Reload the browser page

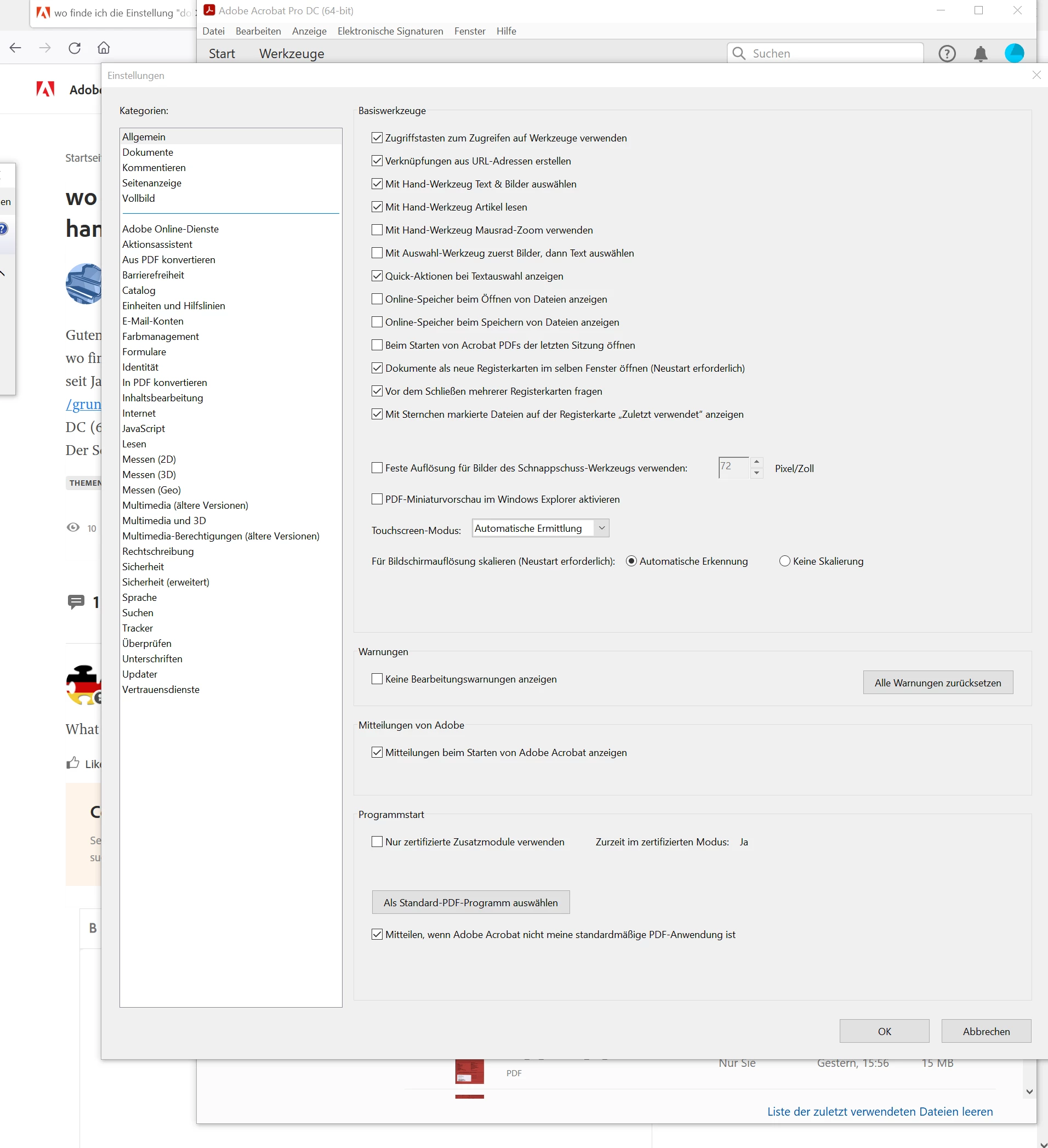tap(75, 48)
